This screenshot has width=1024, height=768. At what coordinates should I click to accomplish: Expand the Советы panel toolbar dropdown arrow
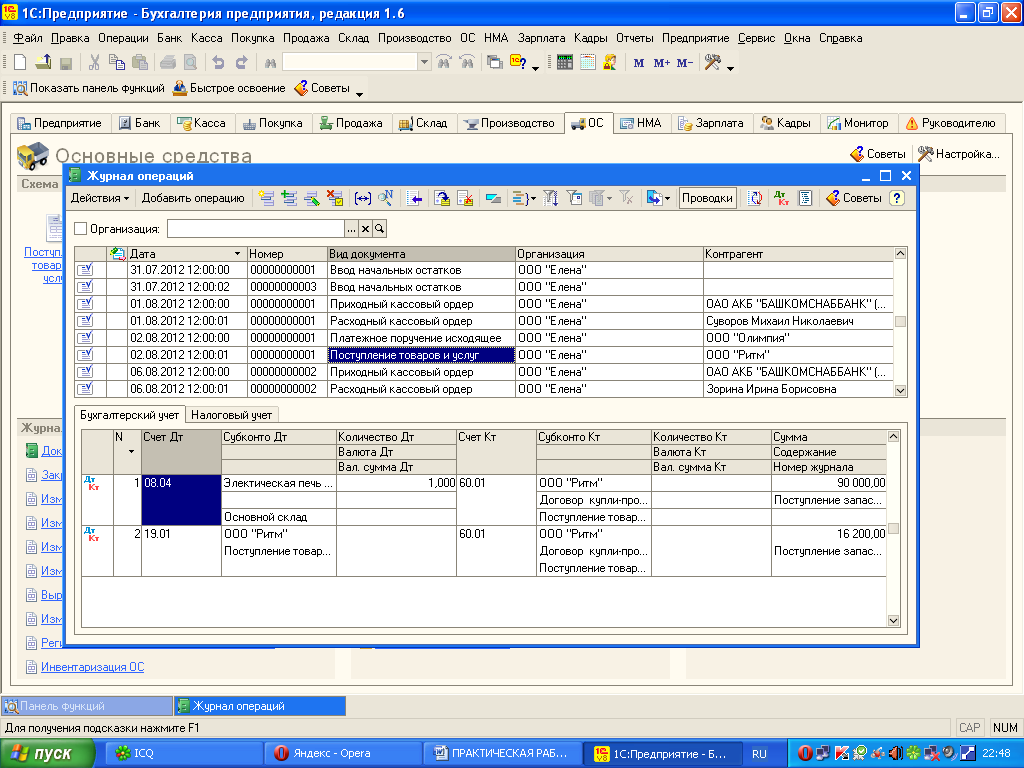(x=359, y=93)
